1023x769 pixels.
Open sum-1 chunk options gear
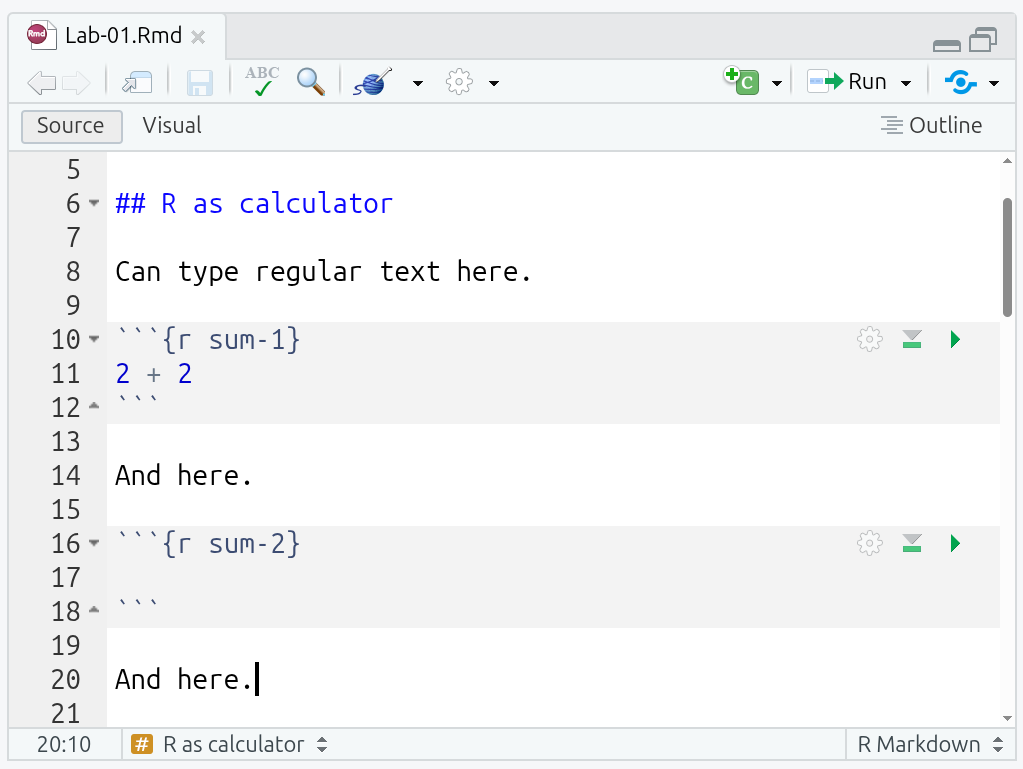(870, 340)
